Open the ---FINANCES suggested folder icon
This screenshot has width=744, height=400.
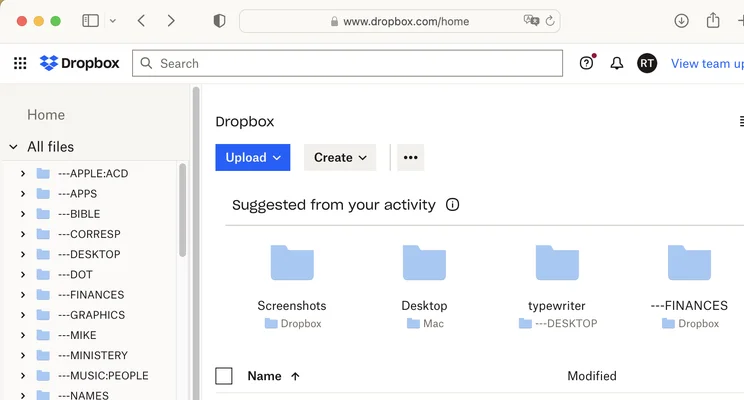tap(689, 262)
